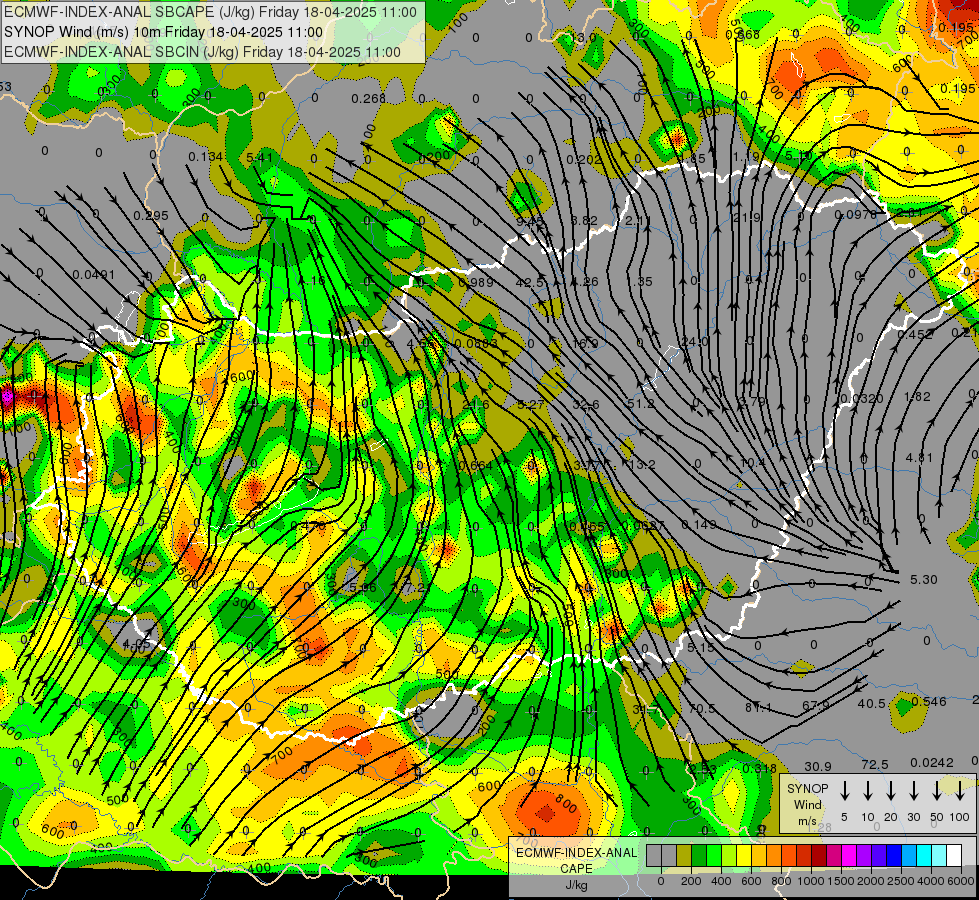Click the map value 32.6
The image size is (979, 900).
tap(586, 404)
